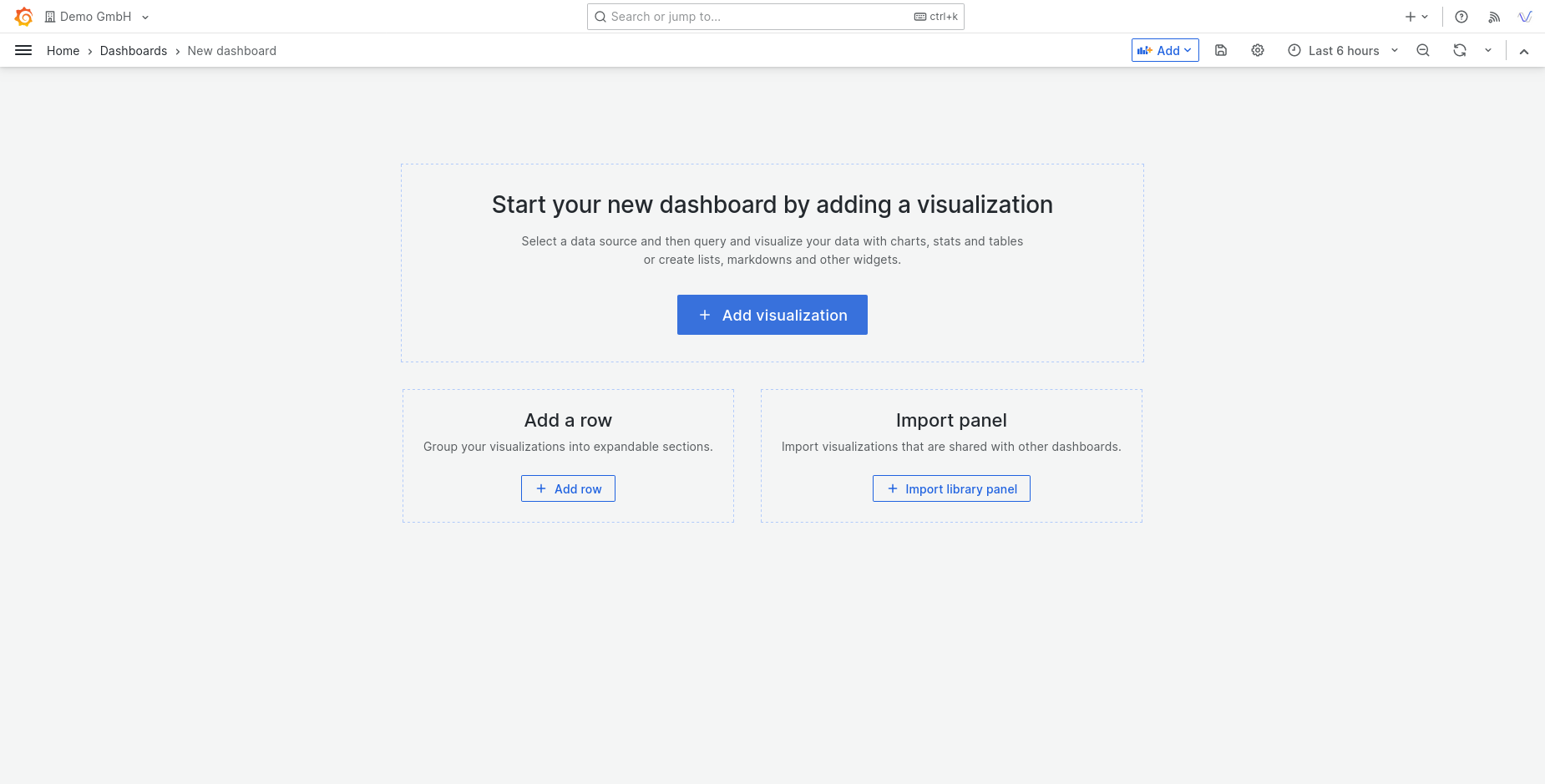Expand the refresh interval dropdown arrow

tap(1488, 51)
